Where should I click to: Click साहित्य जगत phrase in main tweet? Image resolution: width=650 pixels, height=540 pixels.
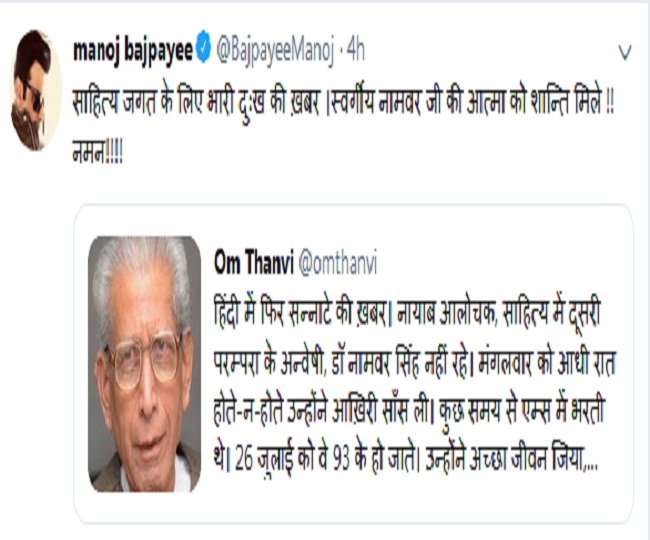coord(114,103)
